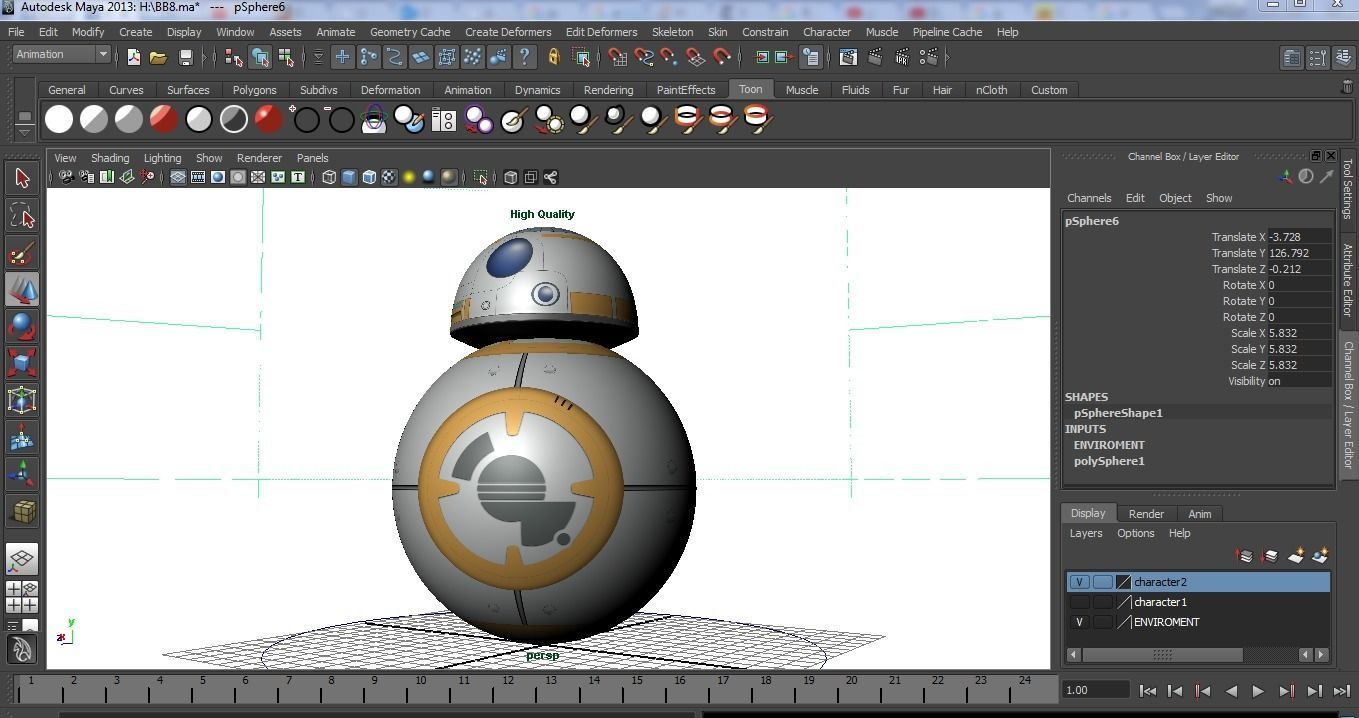Click the question-mark snap help icon
Viewport: 1359px width, 718px height.
pos(524,57)
